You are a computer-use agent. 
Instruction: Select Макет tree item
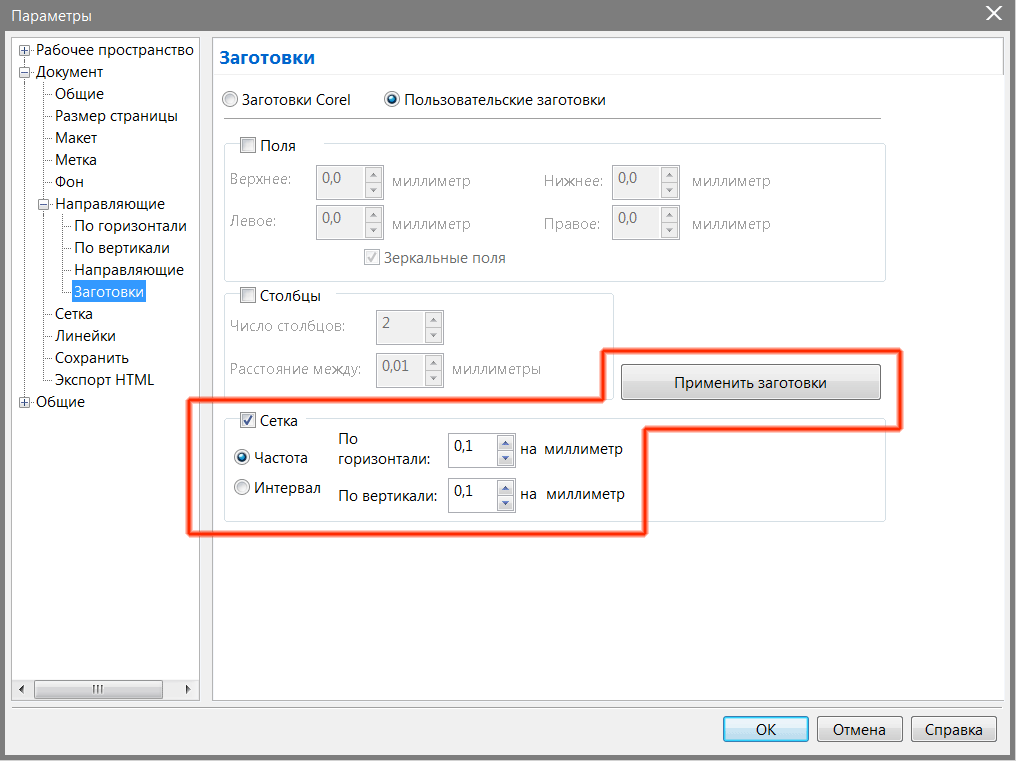76,138
